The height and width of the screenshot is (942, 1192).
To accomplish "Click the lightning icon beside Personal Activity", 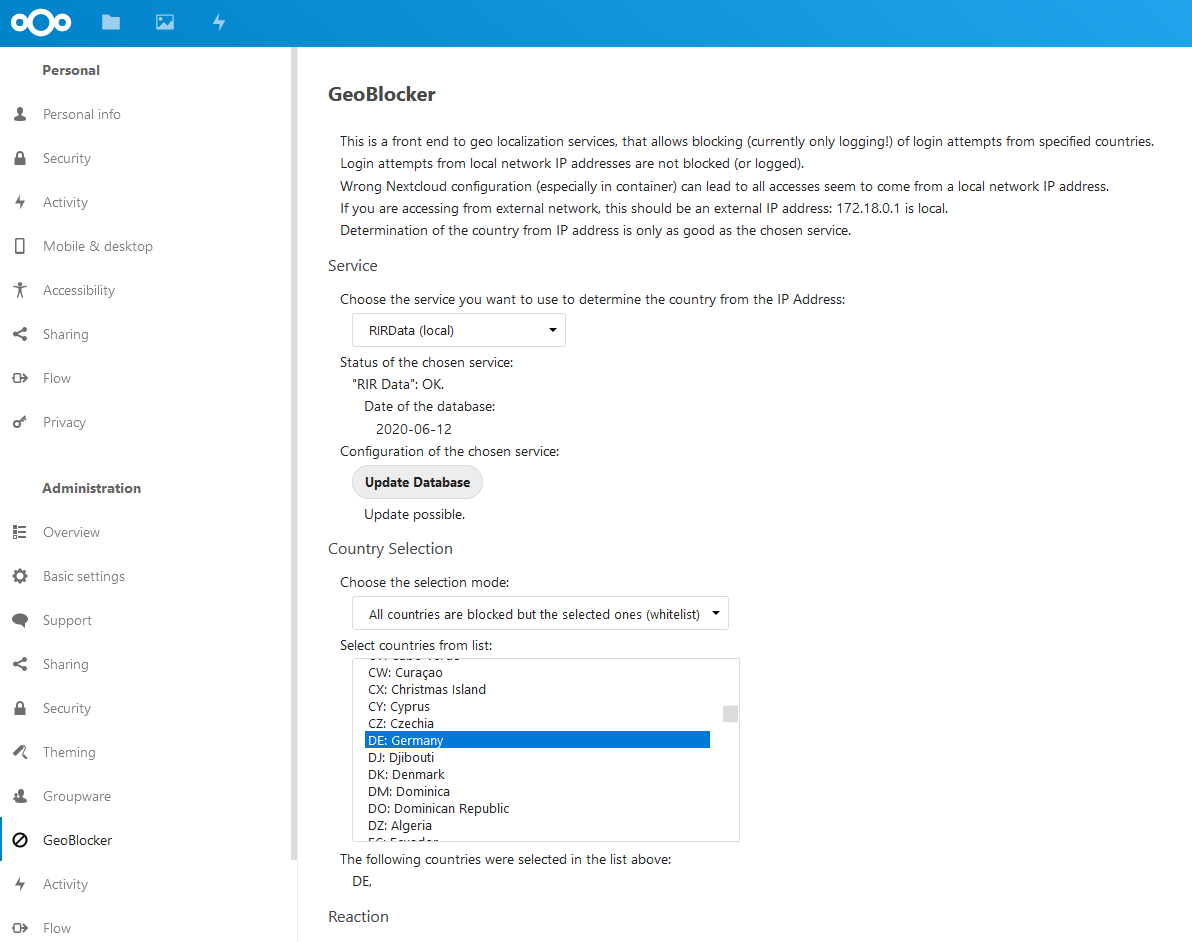I will pos(21,202).
